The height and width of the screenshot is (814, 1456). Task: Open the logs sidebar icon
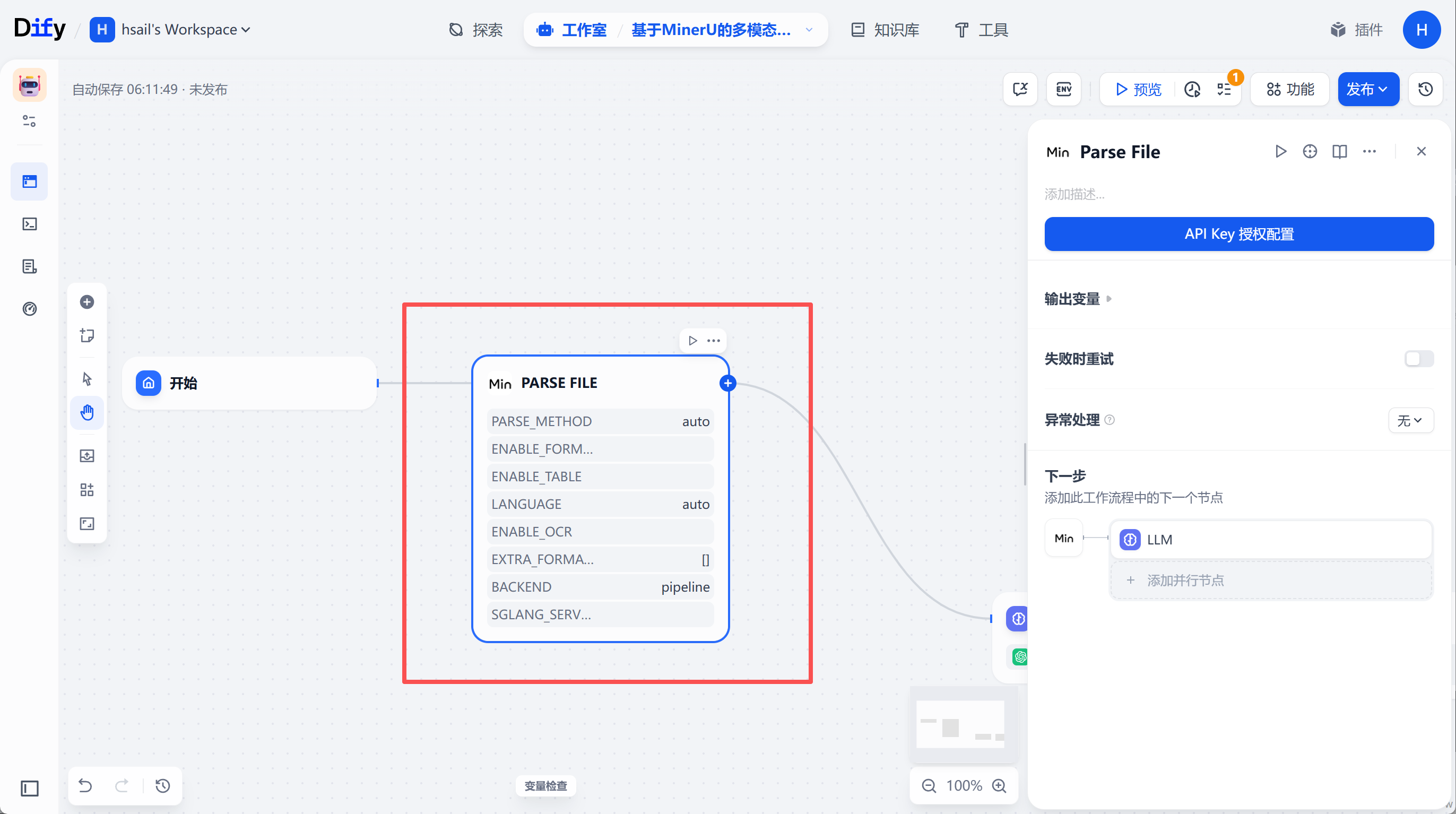pos(29,266)
